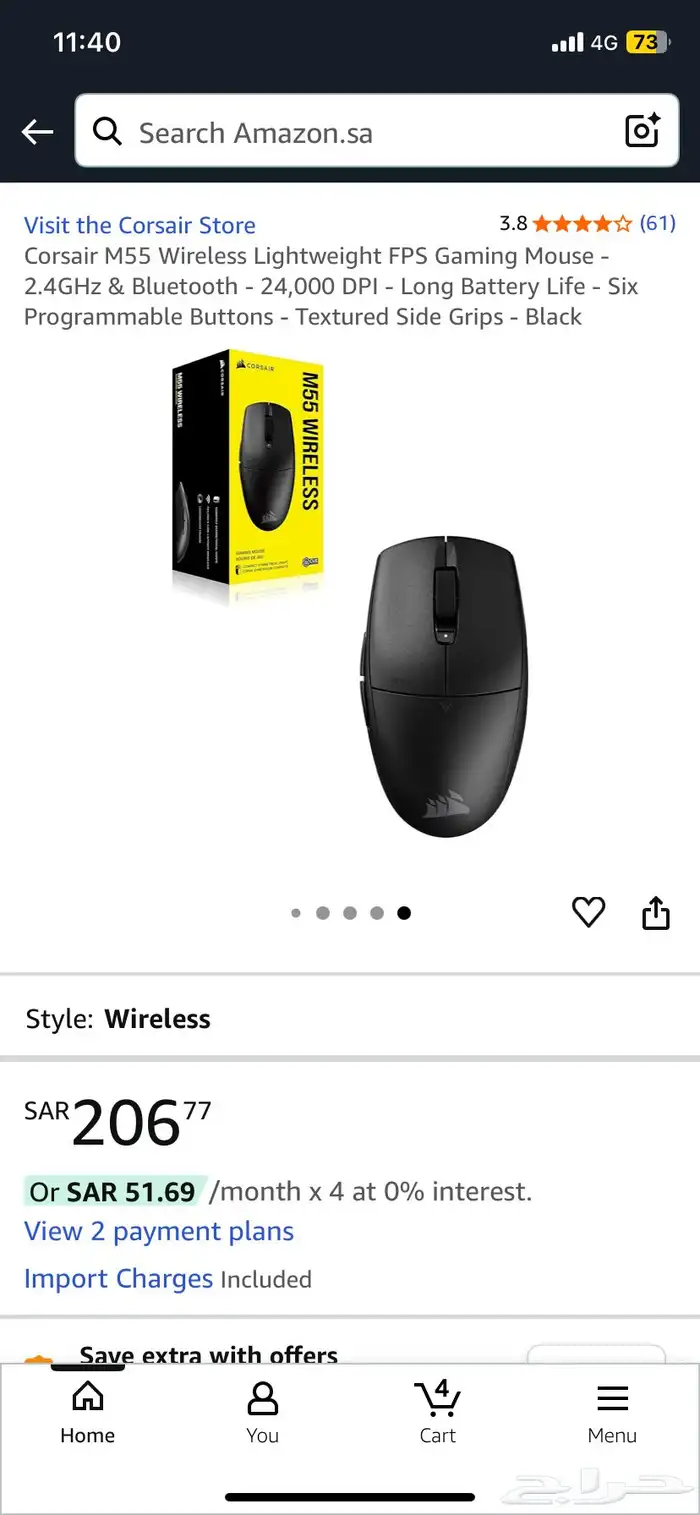
Task: Open Import Charges details
Action: click(x=118, y=1278)
